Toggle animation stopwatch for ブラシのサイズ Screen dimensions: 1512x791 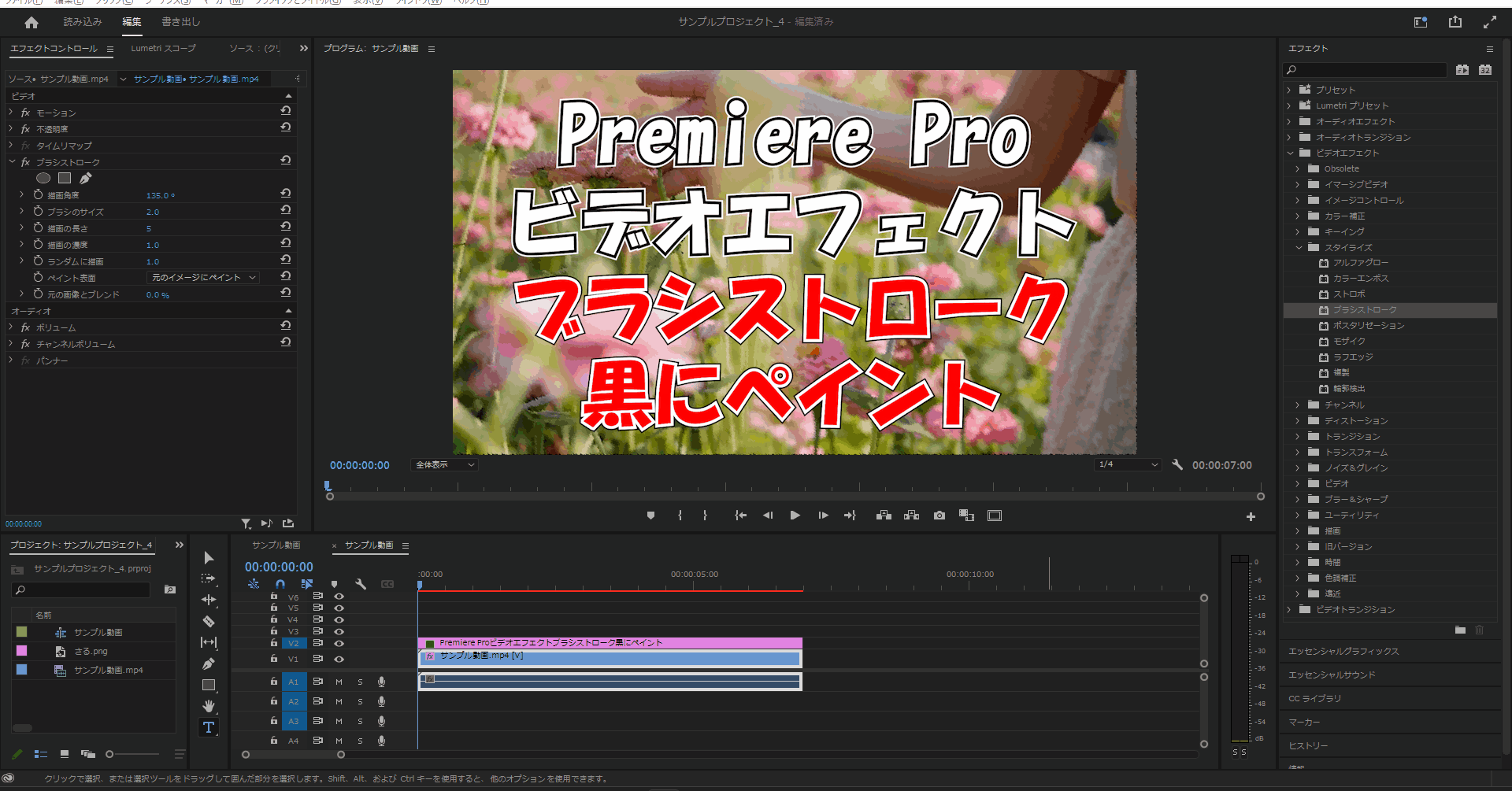click(38, 211)
